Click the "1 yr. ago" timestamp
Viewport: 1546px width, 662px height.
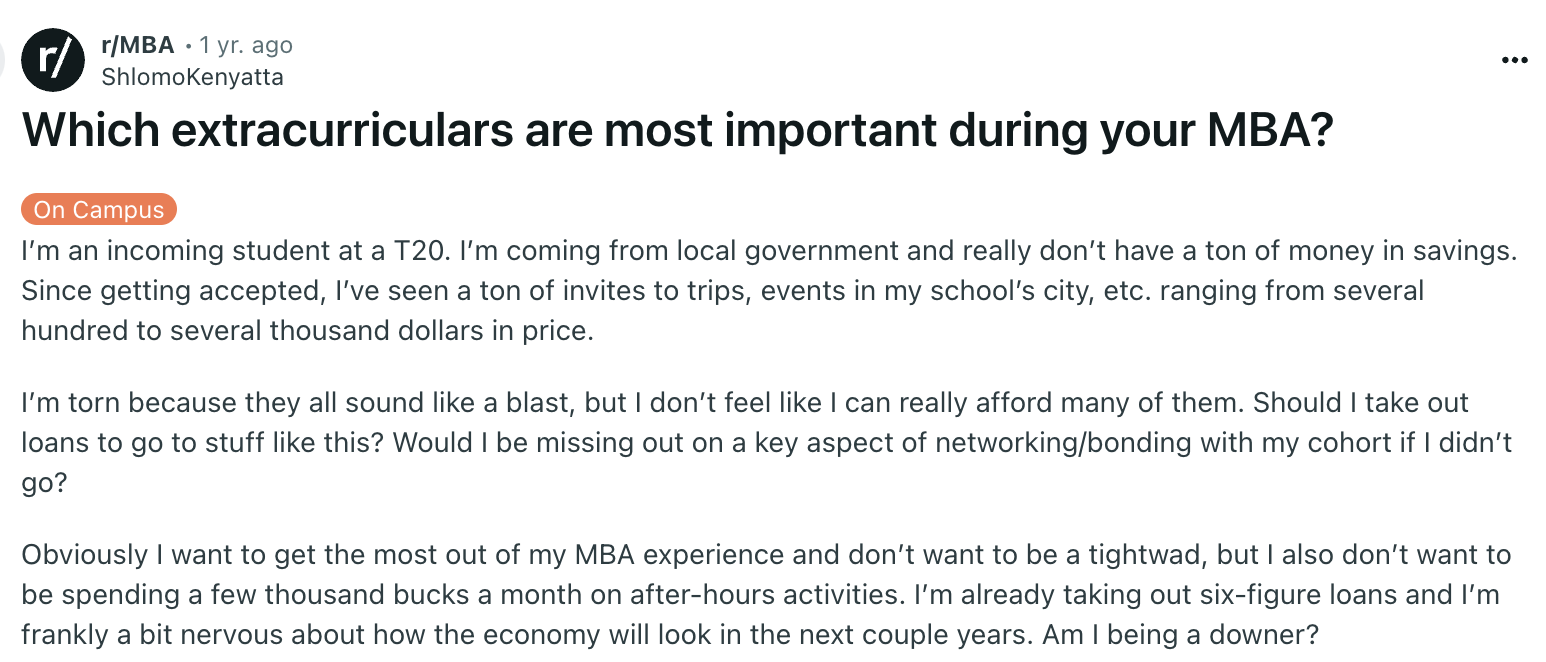pos(246,45)
